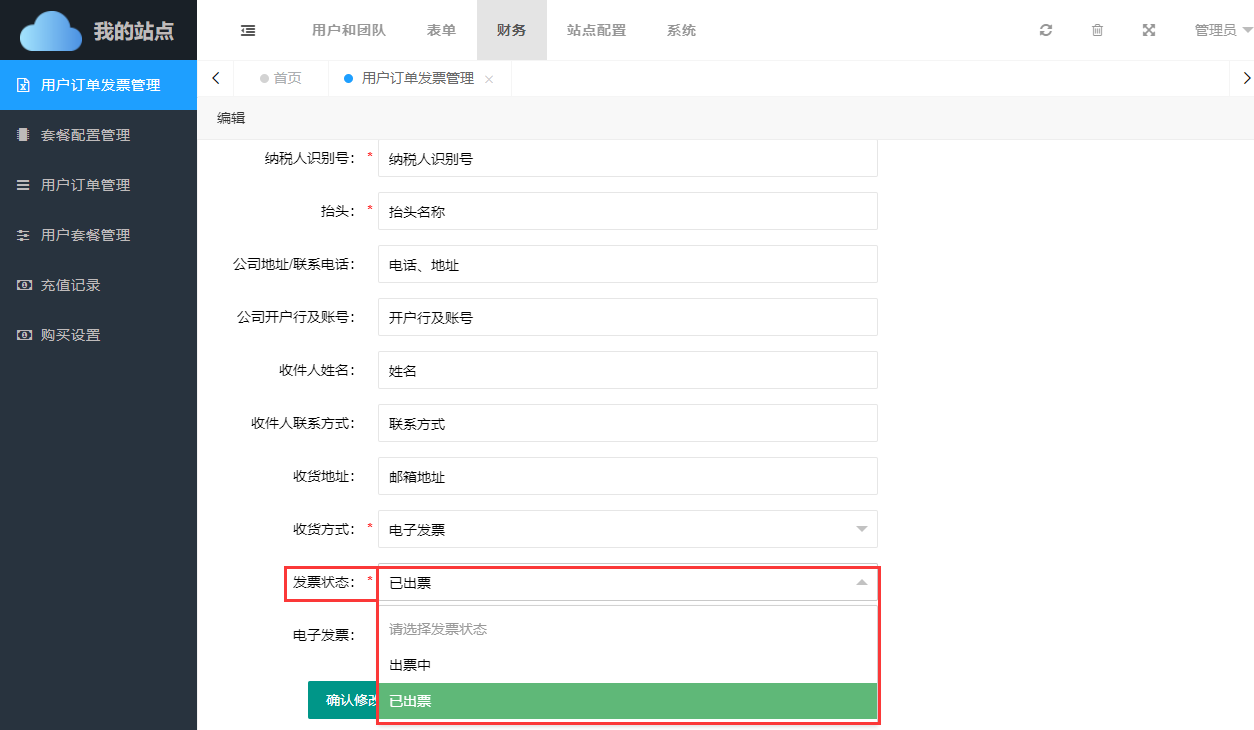This screenshot has height=730, width=1254.
Task: Close the 用户订单发票管理 tab
Action: pyautogui.click(x=489, y=79)
